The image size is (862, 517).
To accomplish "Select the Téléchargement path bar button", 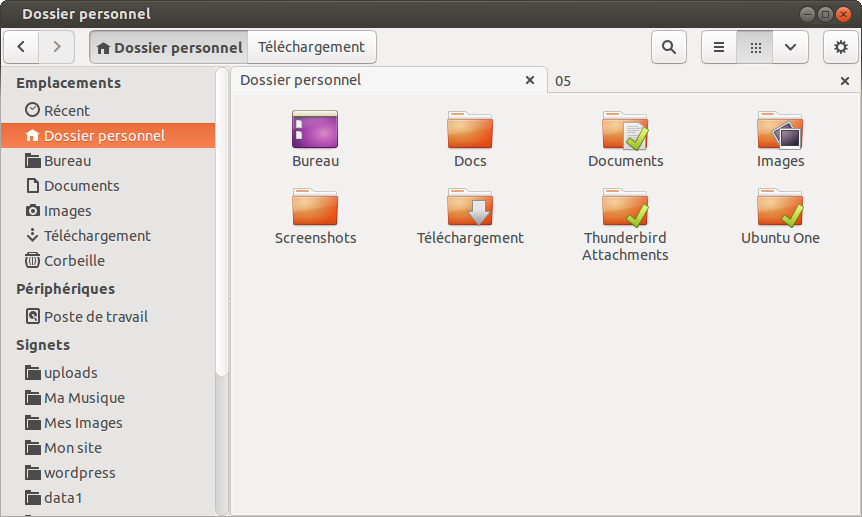I will pyautogui.click(x=312, y=47).
